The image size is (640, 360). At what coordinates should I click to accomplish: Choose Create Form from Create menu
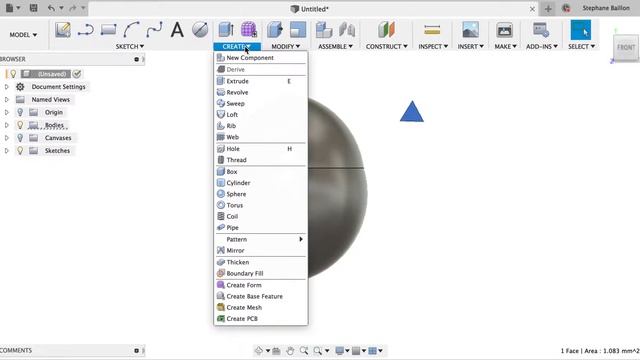tap(260, 285)
